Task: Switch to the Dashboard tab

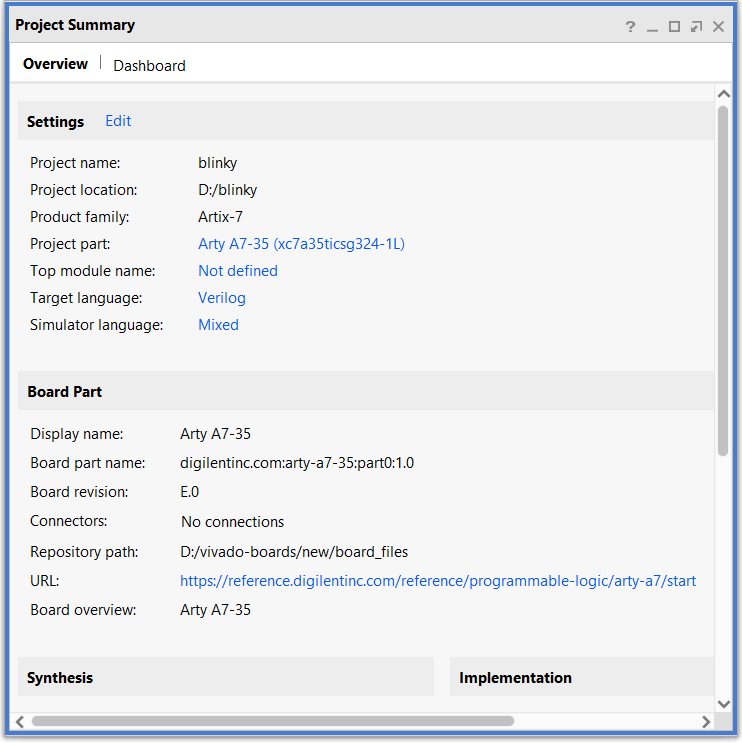Action: coord(149,66)
